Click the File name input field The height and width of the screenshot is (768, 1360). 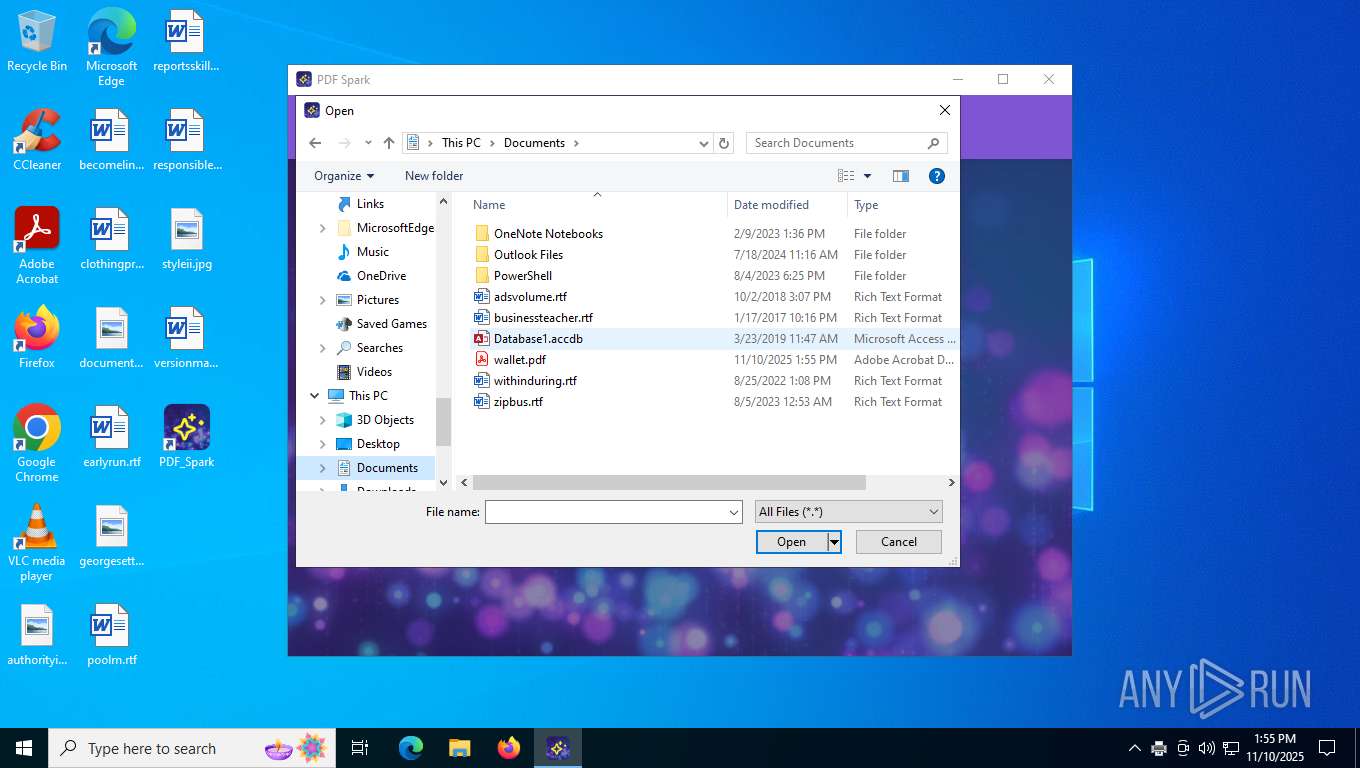(606, 512)
